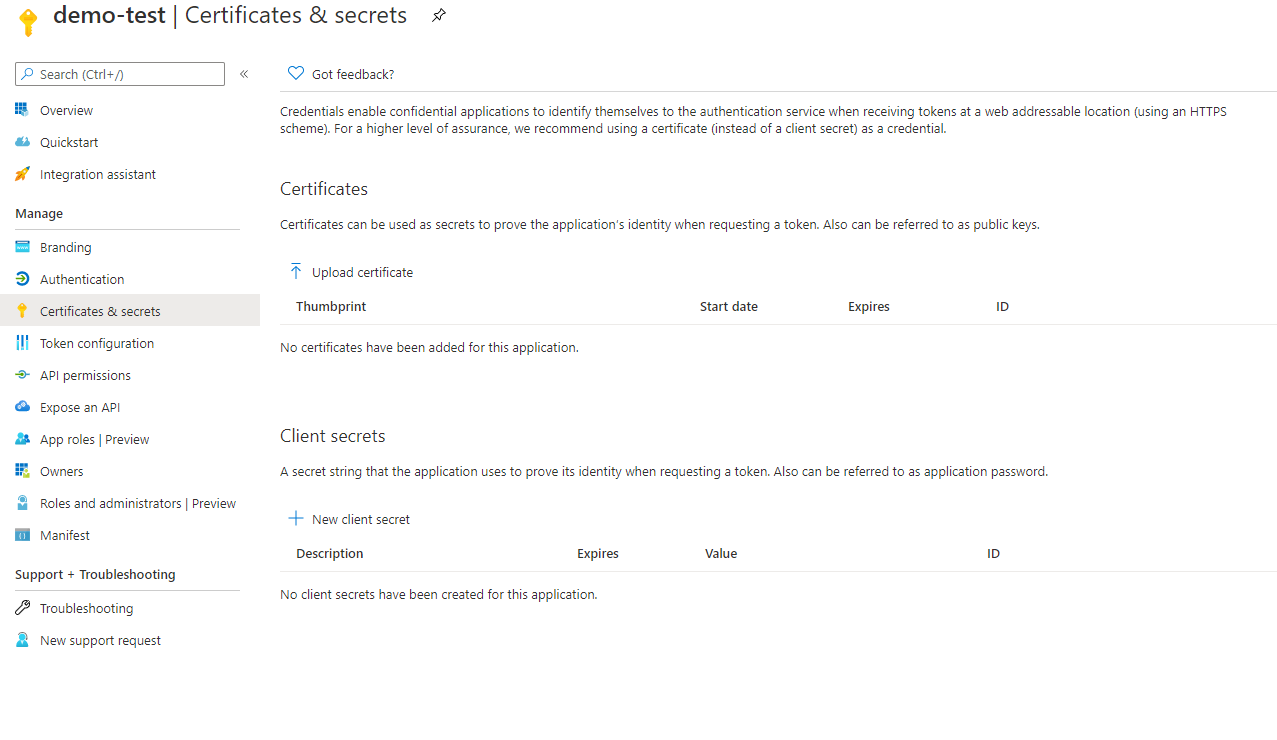Open New support request

[x=98, y=640]
